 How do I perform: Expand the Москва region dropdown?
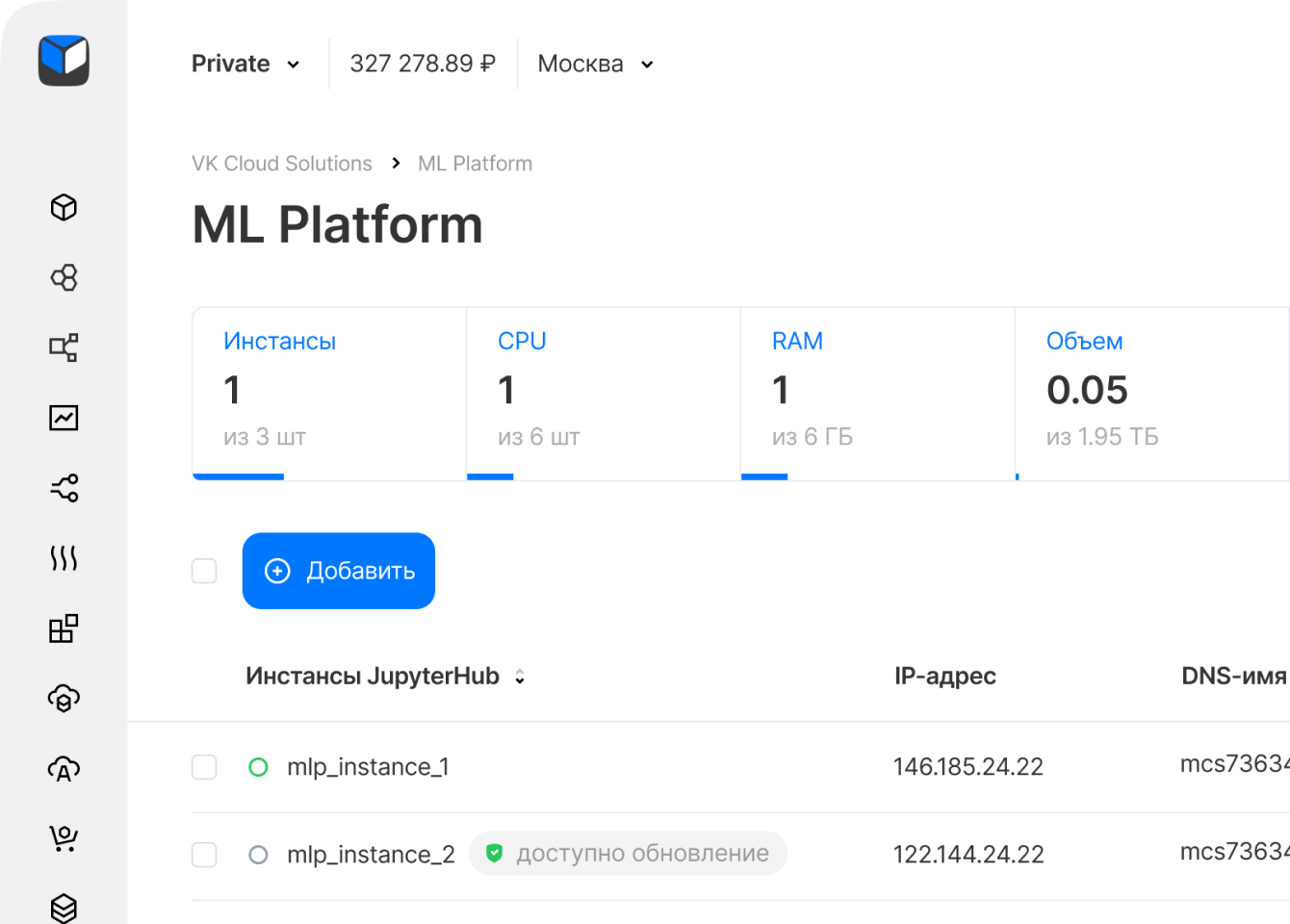596,64
